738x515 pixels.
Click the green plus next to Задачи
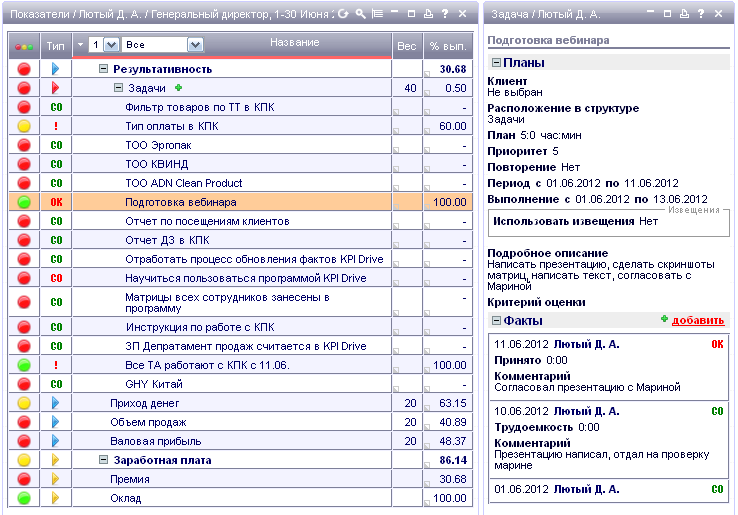[x=178, y=88]
